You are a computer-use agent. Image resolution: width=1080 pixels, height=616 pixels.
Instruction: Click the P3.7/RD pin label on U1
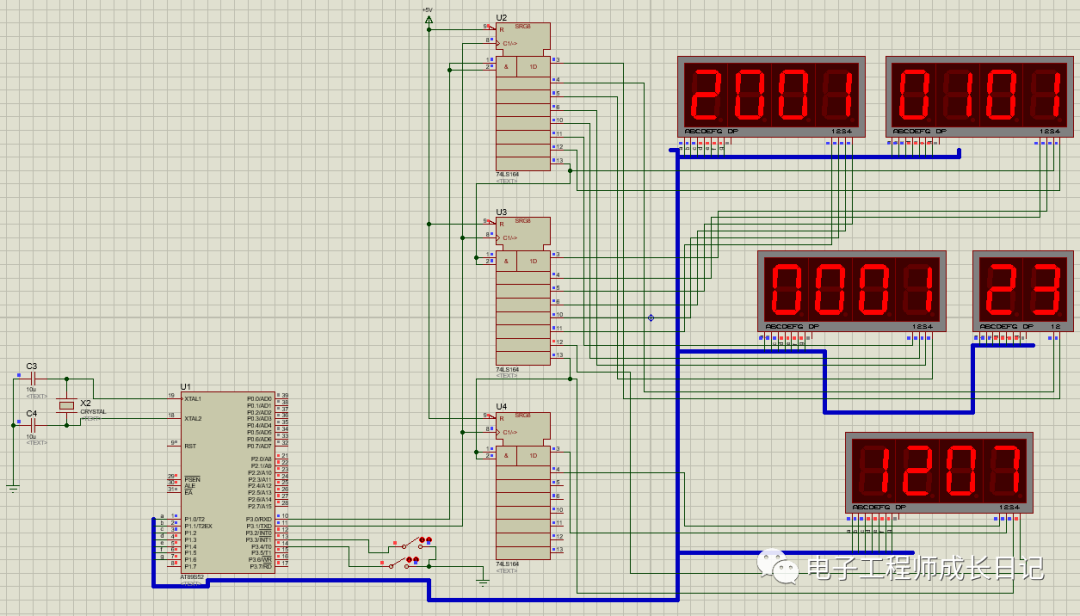[x=260, y=566]
